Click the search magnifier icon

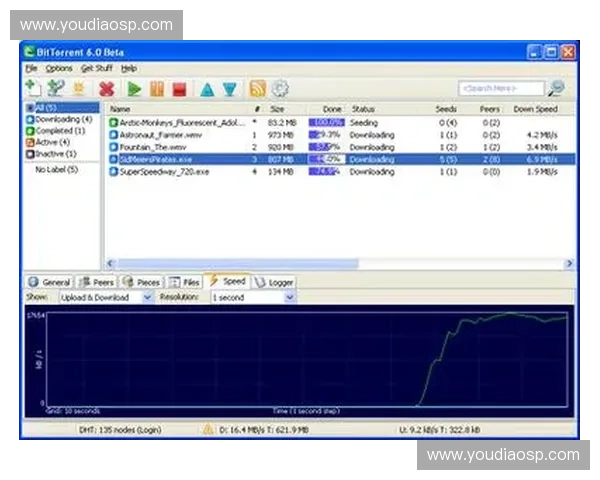click(x=556, y=88)
